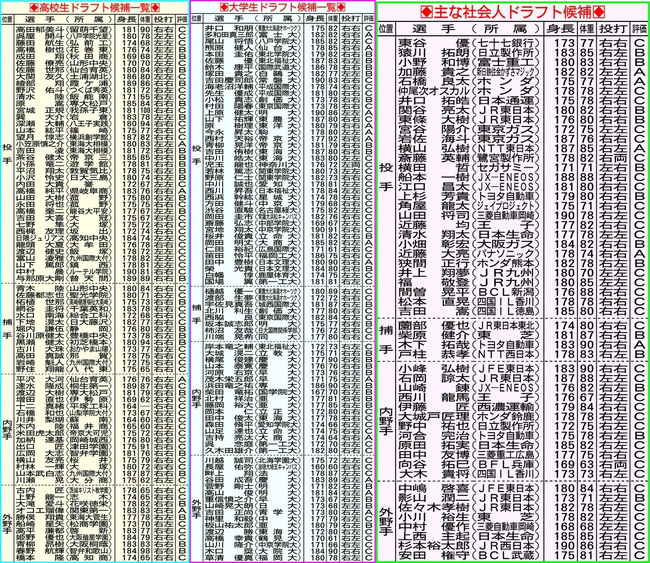Click player name 加藤 貴之

tap(434, 72)
